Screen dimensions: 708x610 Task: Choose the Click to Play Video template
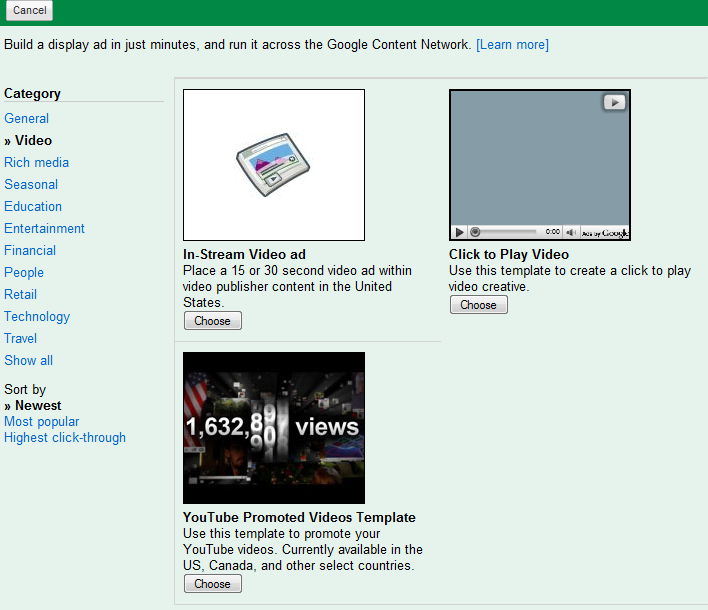(x=479, y=305)
